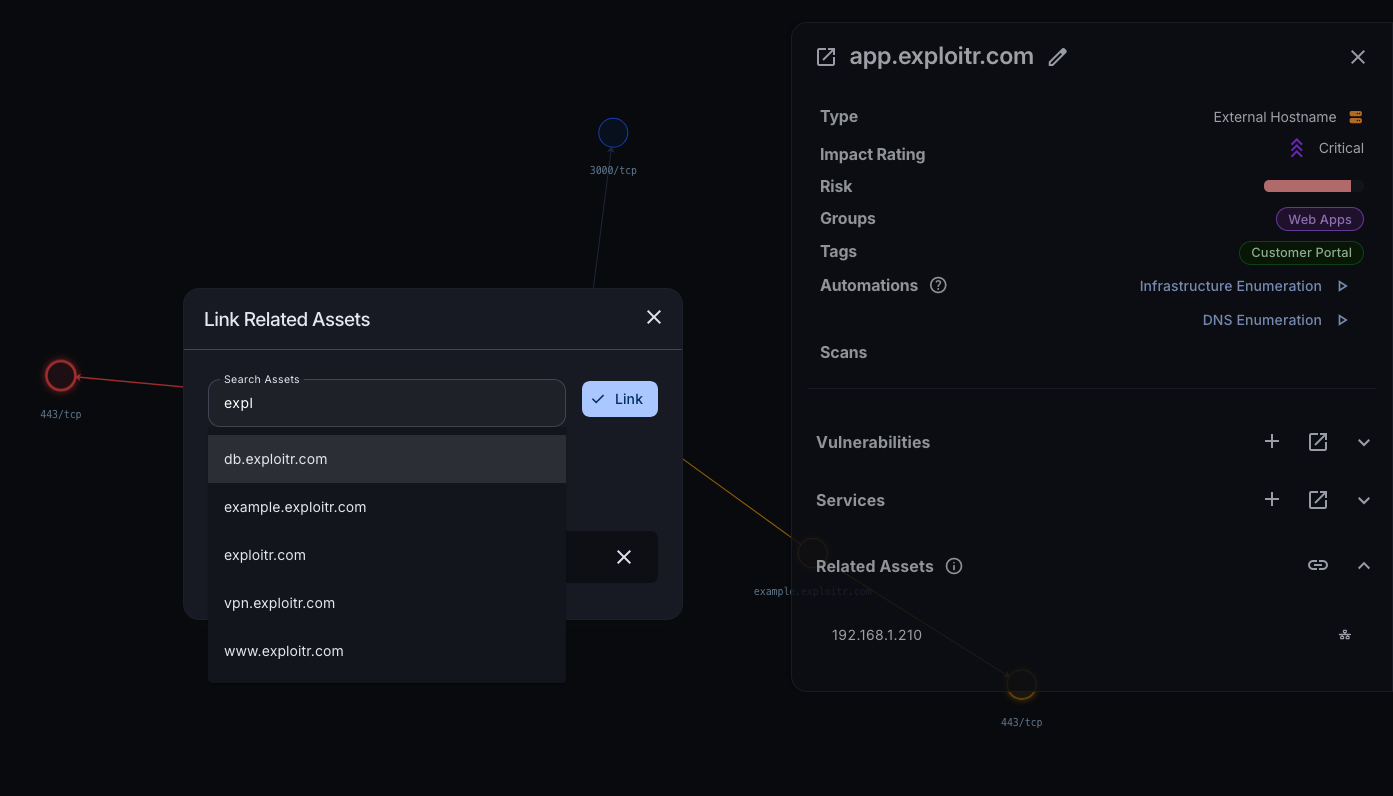Click the network icon beside 192.168.1.210

point(1345,635)
